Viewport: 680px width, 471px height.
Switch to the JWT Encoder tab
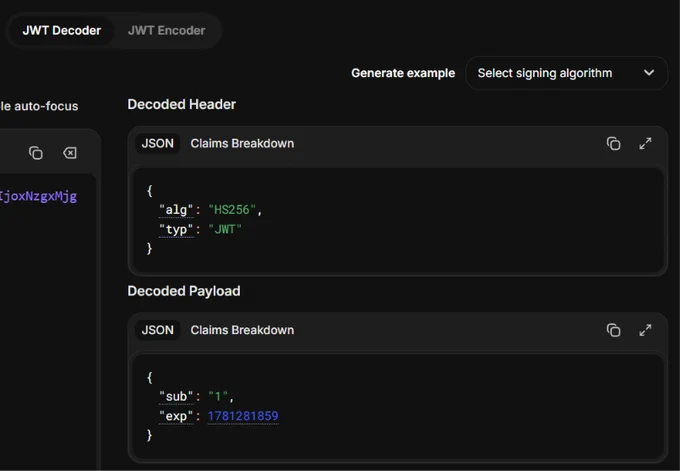point(167,30)
